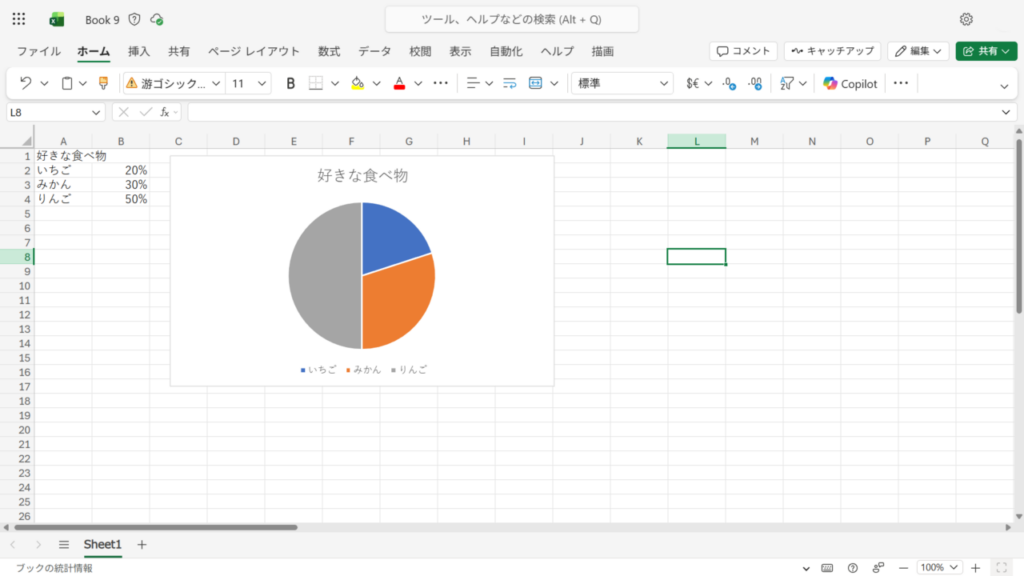Click the コメント button
This screenshot has height=576, width=1024.
tap(743, 51)
